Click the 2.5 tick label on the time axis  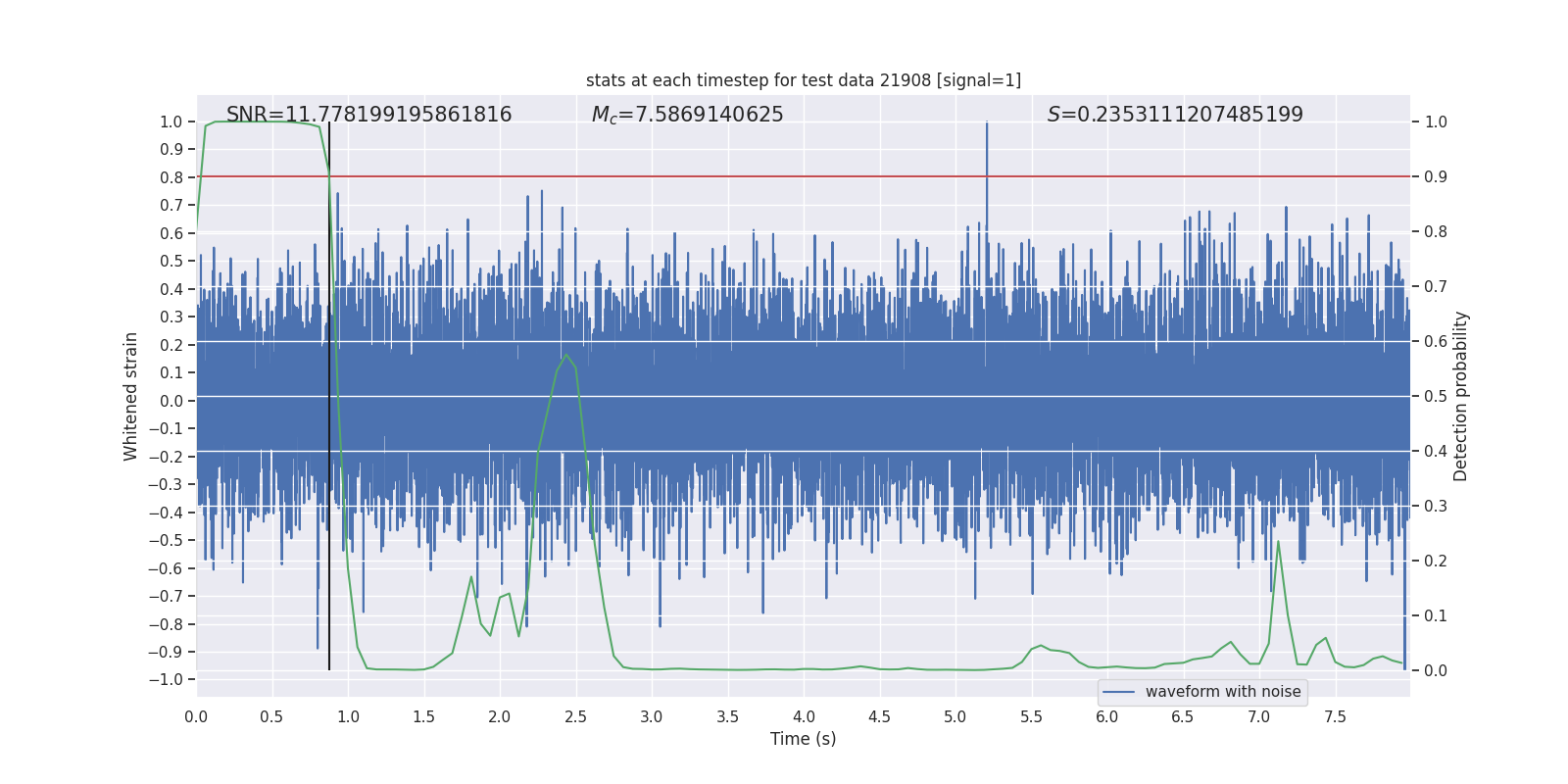(x=575, y=717)
